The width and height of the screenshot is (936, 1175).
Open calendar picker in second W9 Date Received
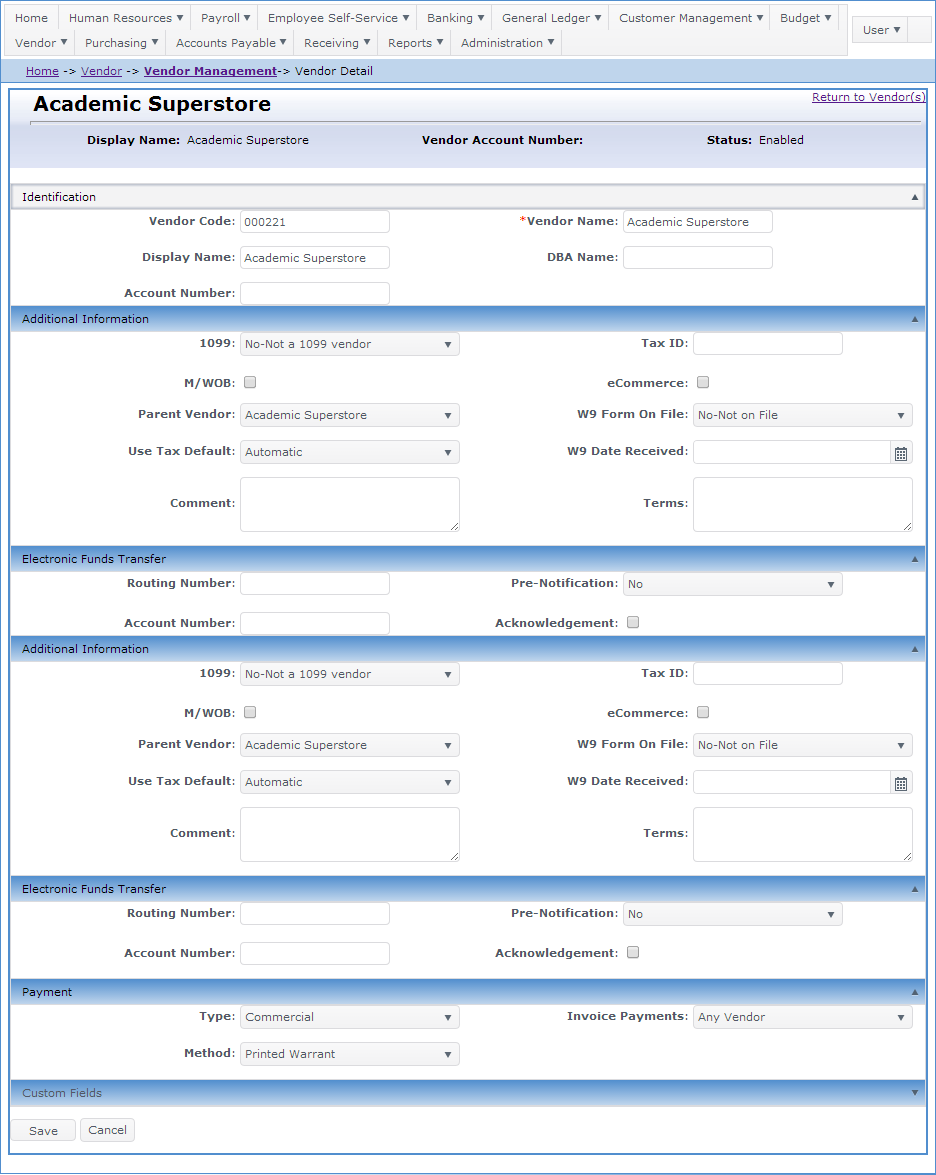901,783
